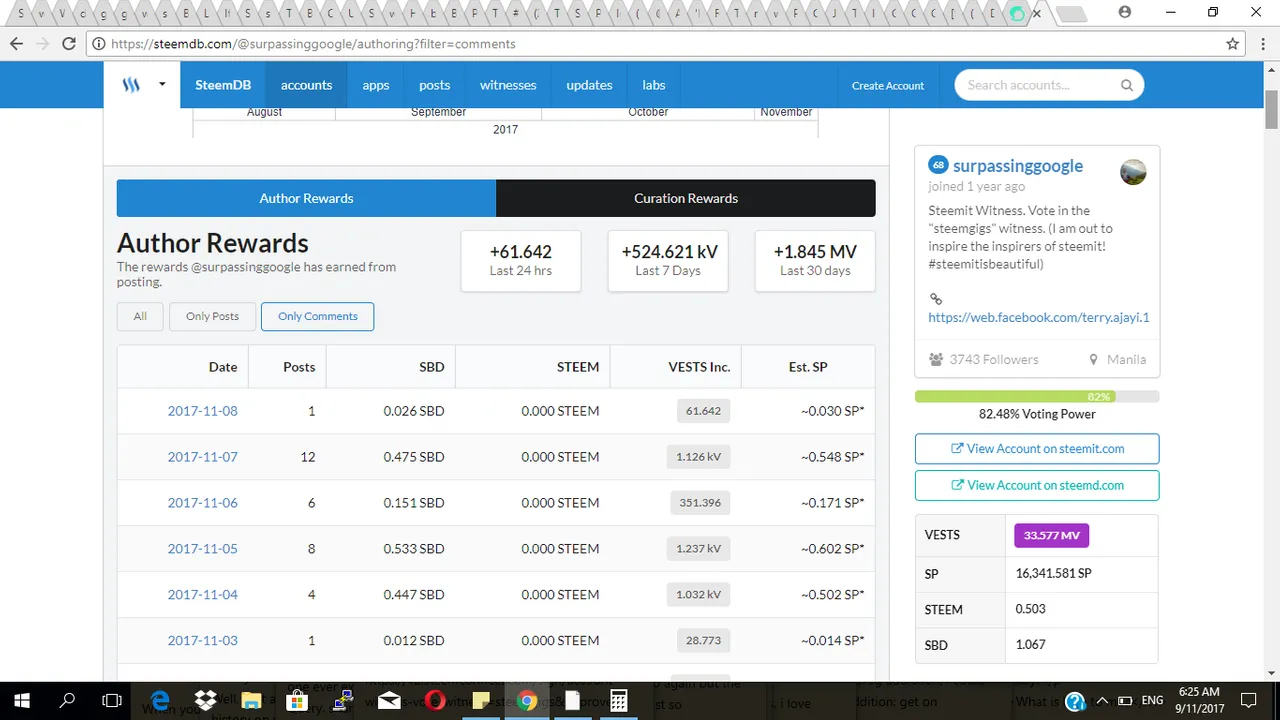Viewport: 1280px width, 720px height.
Task: Click the +61.642 Last 24 hrs card
Action: [521, 260]
